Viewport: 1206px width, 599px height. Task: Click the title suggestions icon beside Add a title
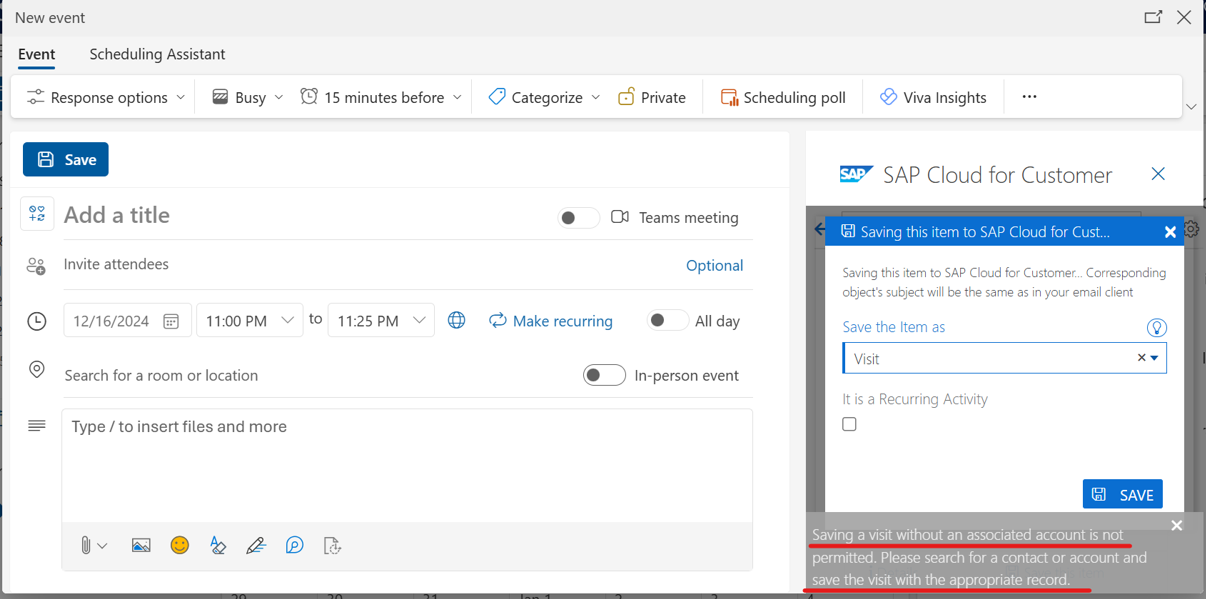pos(37,214)
